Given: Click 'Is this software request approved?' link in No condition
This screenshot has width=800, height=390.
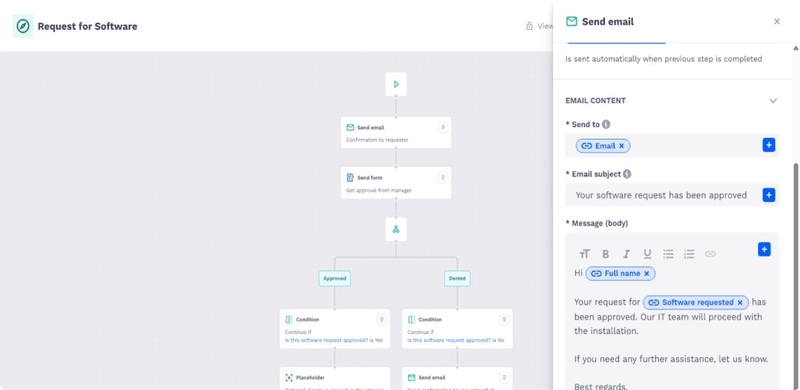Looking at the screenshot, I should click(x=448, y=340).
